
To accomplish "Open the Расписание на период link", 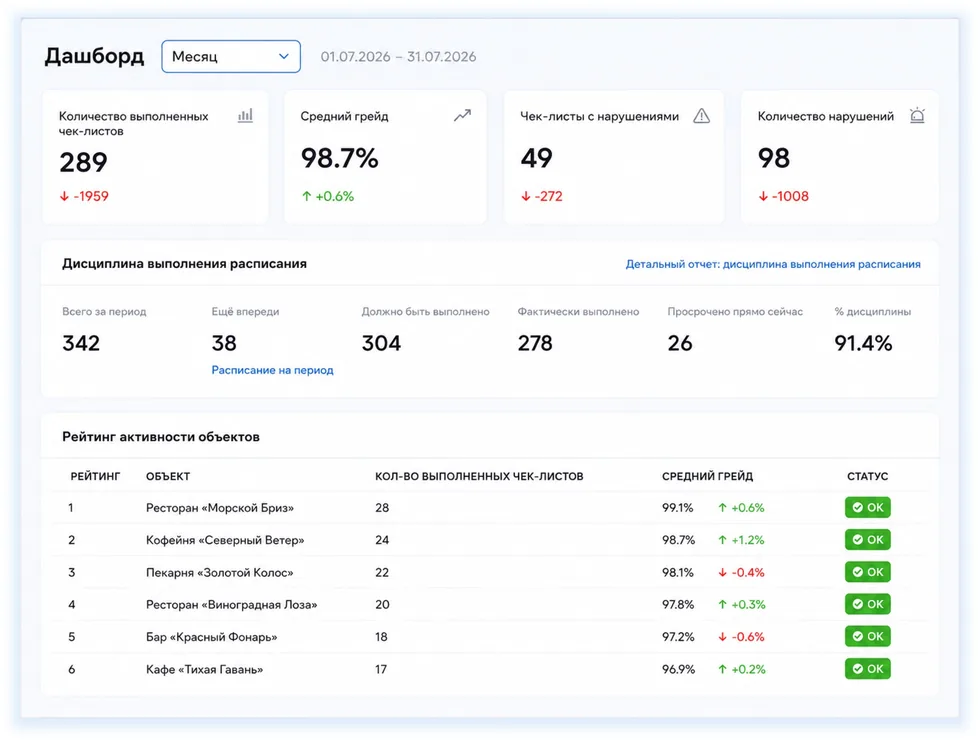I will tap(272, 370).
